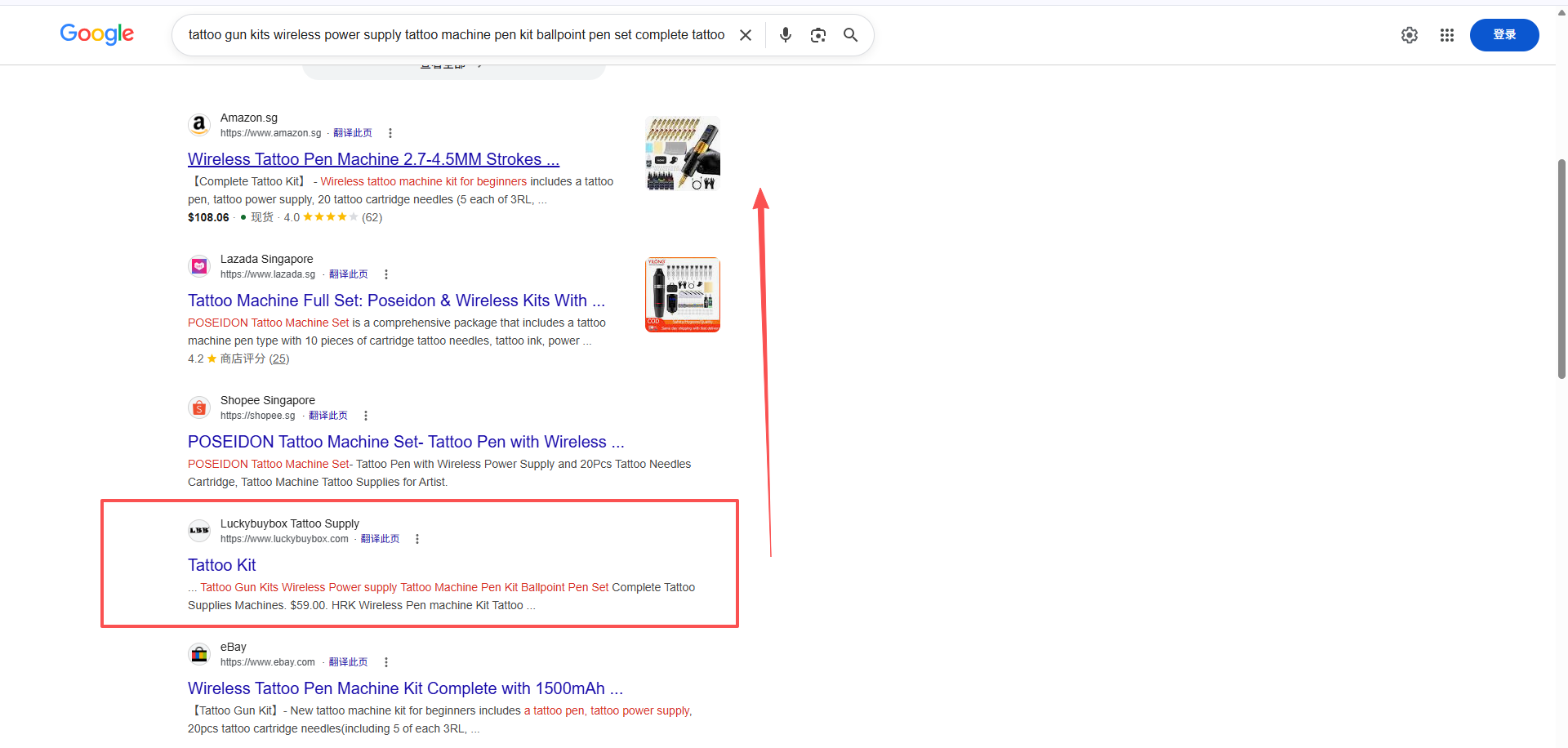This screenshot has width=1568, height=748.
Task: Click the Google logo
Action: click(97, 34)
